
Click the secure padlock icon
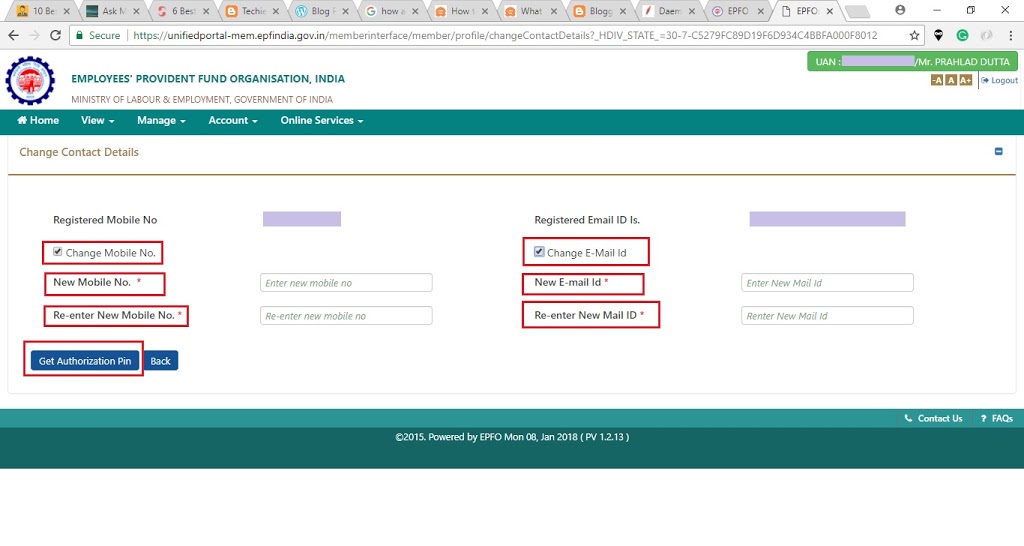[x=80, y=35]
